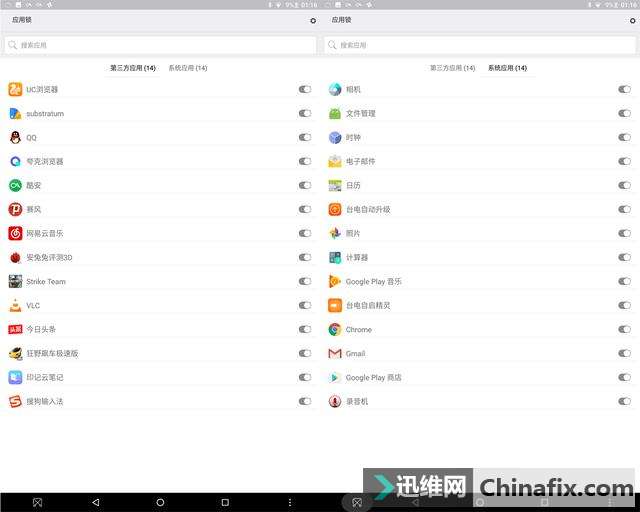This screenshot has height=512, width=640.
Task: Tap the QQ penguin icon
Action: pyautogui.click(x=15, y=138)
